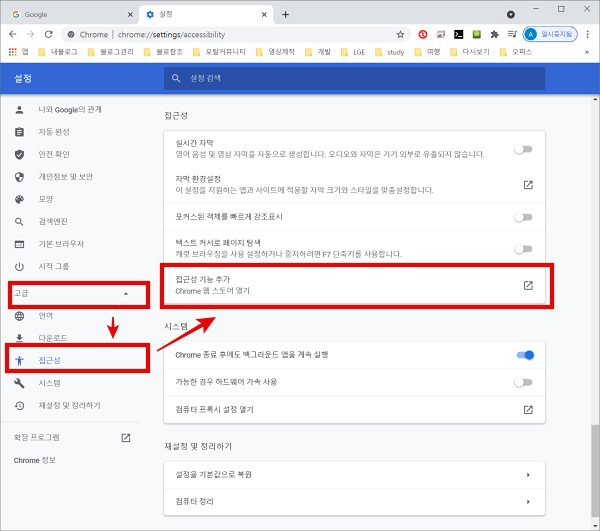Toggle the 실시간 자막 switch
The image size is (600, 531).
pos(523,149)
